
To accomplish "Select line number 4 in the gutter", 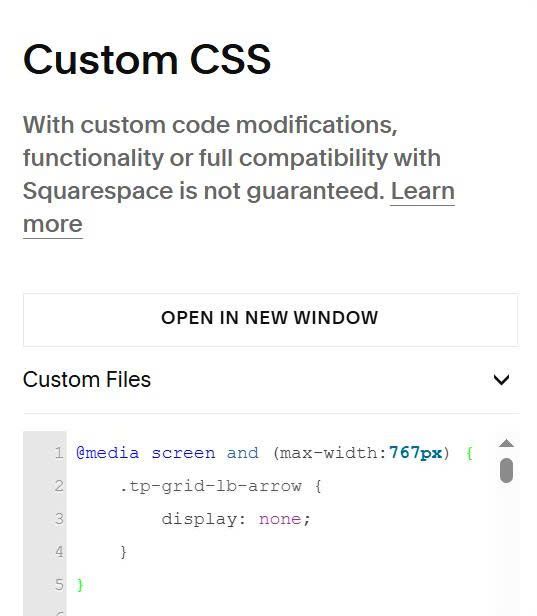I will click(x=59, y=552).
